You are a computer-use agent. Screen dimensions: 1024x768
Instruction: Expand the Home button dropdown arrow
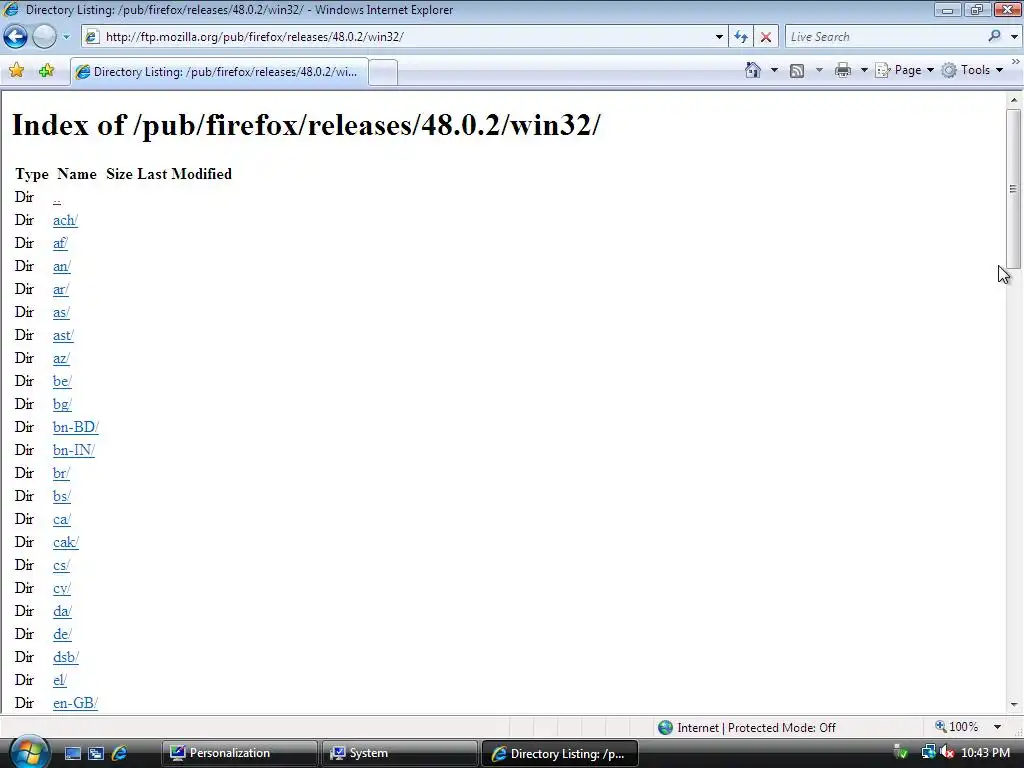[775, 70]
